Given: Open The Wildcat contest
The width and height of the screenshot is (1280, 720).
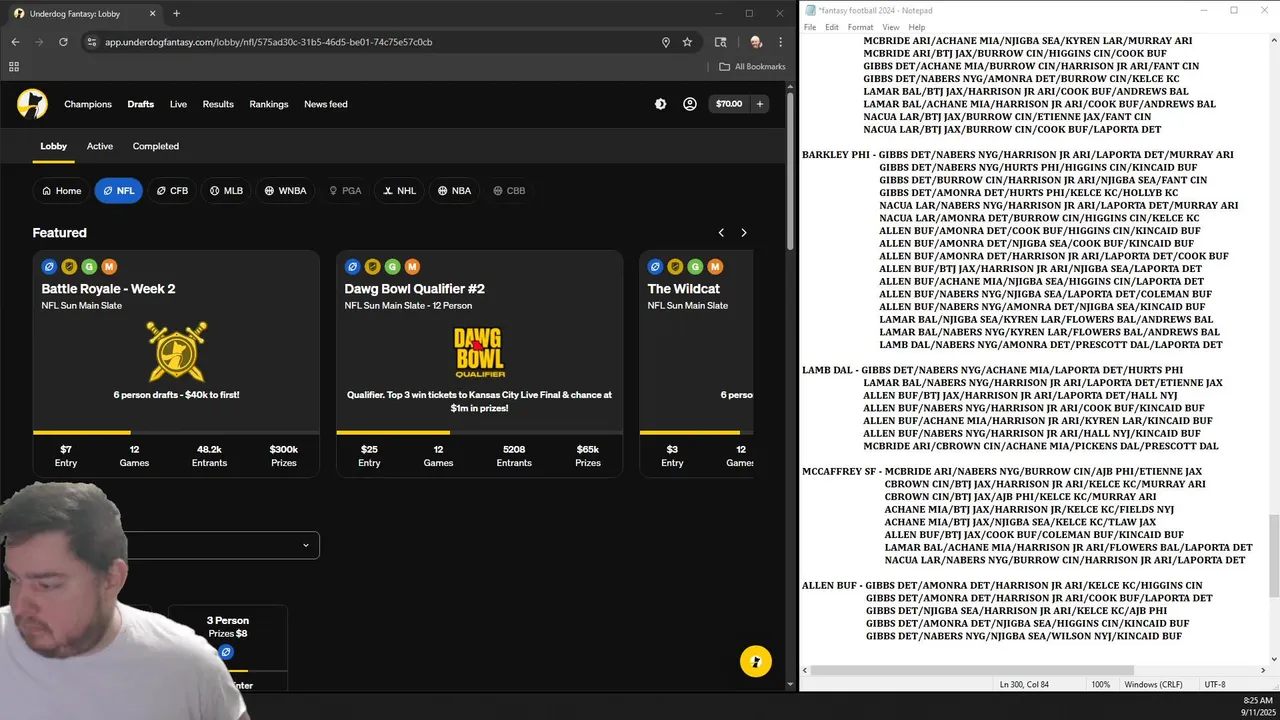Looking at the screenshot, I should coord(696,363).
